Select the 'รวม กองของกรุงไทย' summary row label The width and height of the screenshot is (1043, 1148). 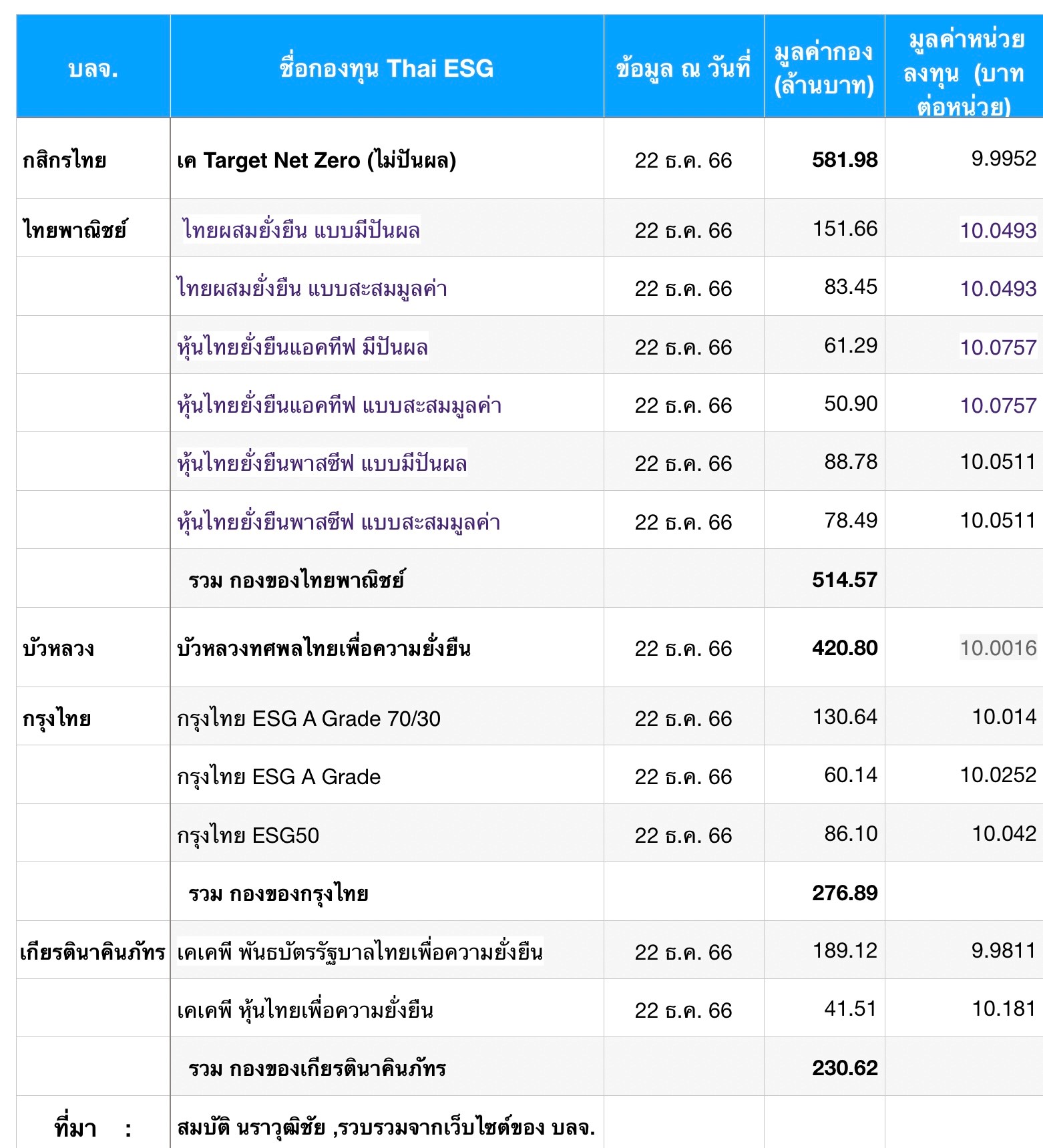[278, 894]
